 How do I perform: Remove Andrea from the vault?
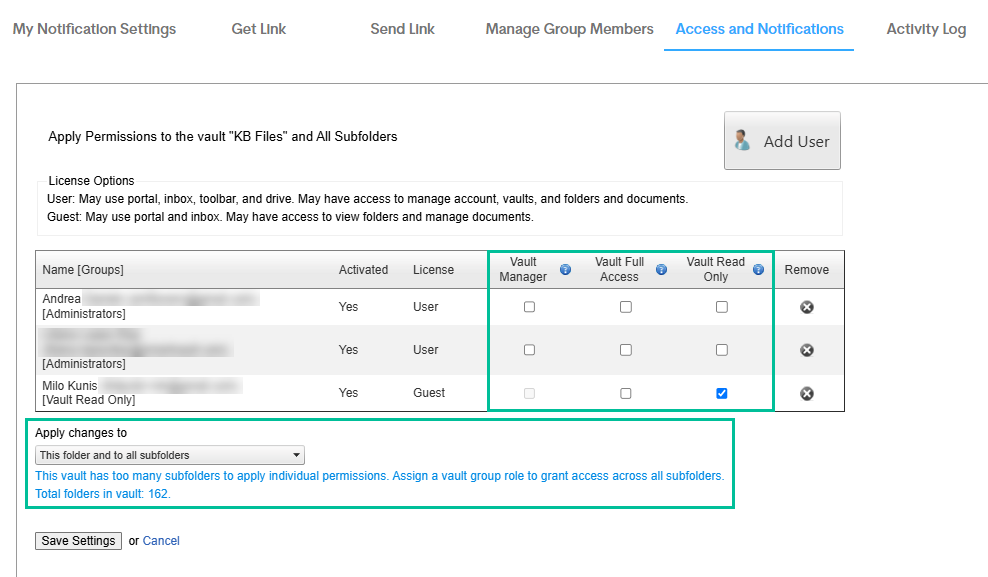[807, 307]
